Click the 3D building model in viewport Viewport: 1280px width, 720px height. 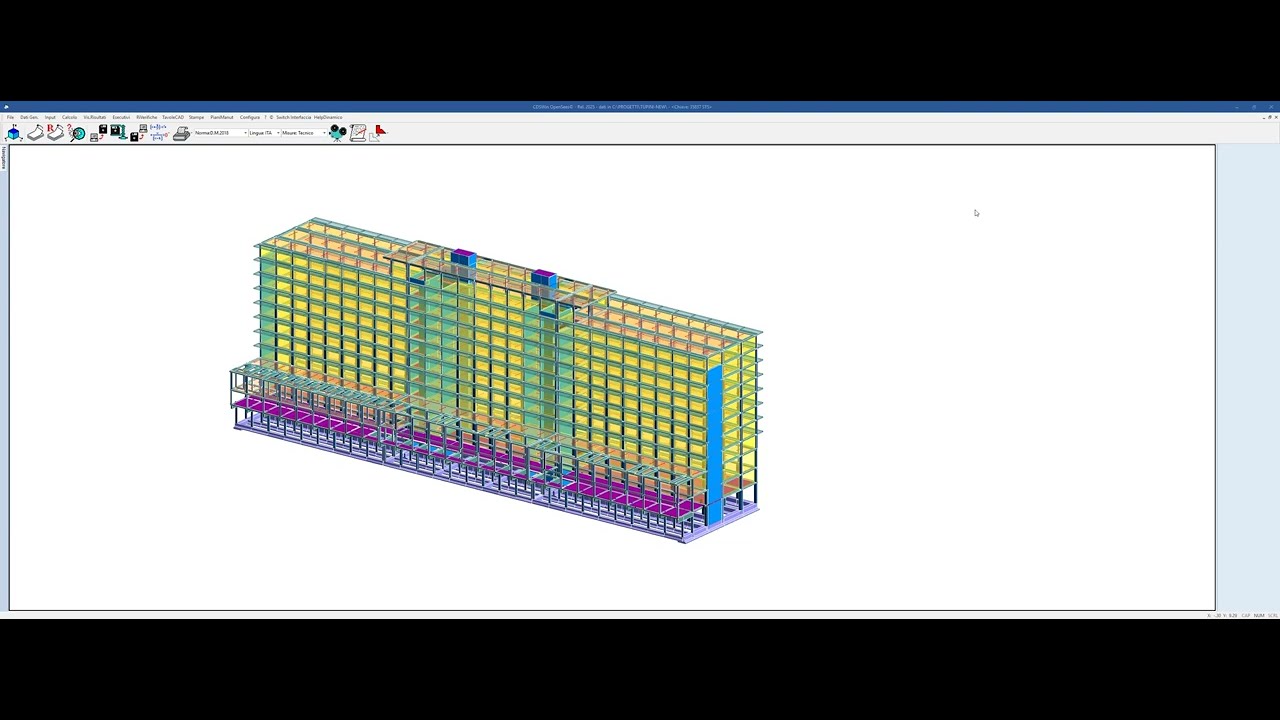pyautogui.click(x=496, y=380)
